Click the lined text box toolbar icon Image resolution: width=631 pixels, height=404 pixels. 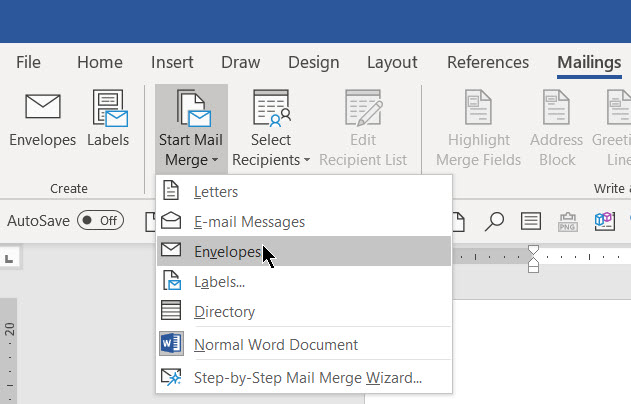pos(530,221)
